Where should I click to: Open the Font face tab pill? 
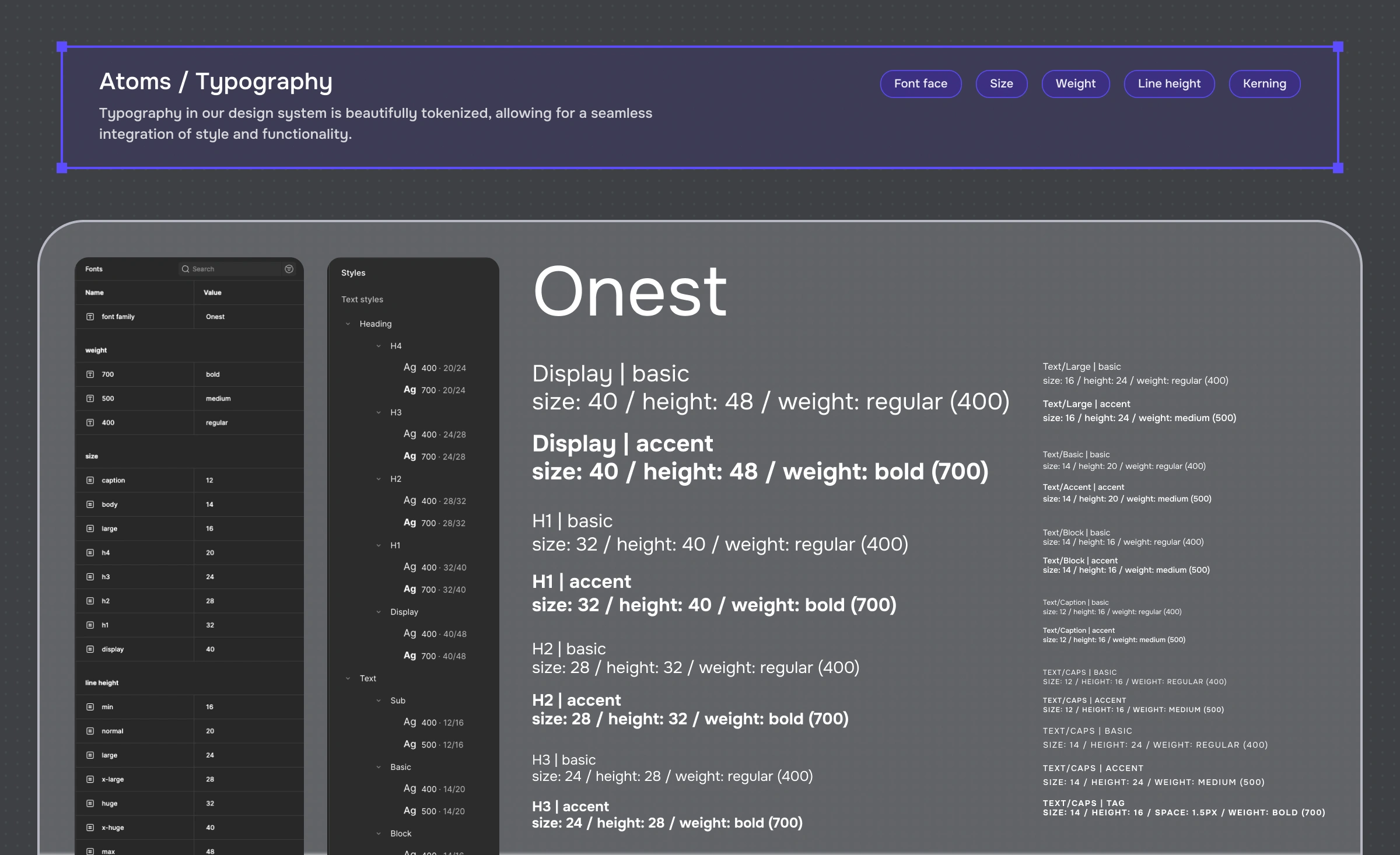[921, 84]
